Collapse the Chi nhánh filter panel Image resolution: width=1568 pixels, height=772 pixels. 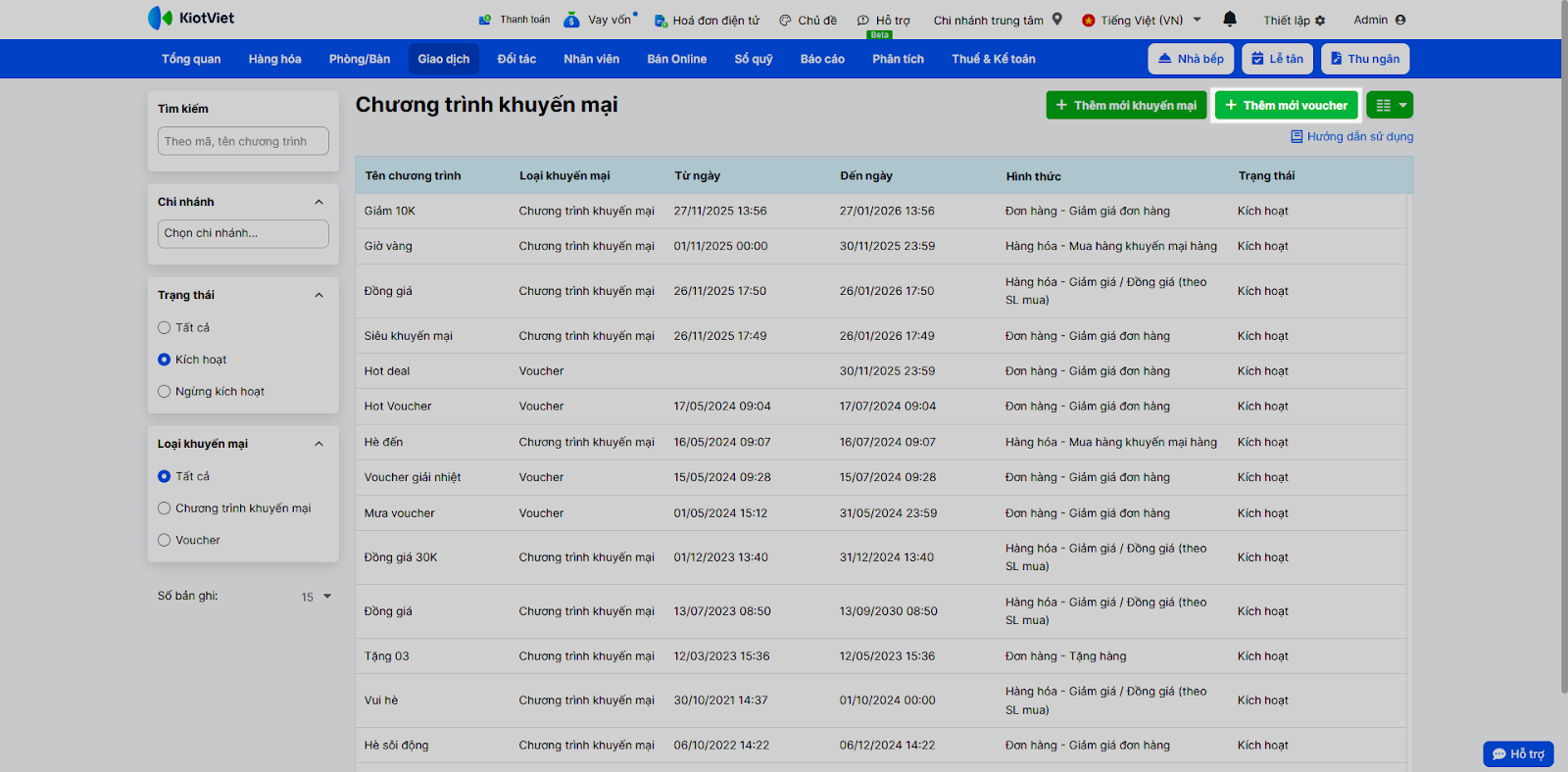tap(318, 202)
